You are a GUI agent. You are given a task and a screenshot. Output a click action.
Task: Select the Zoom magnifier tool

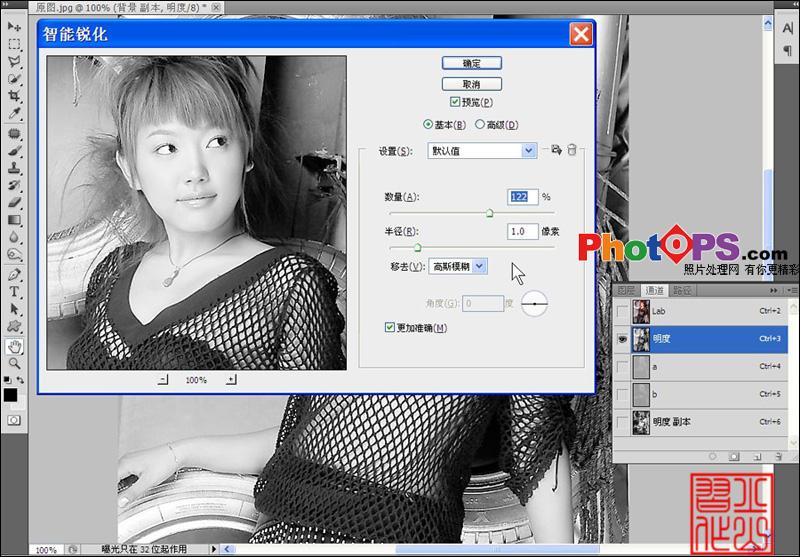click(15, 364)
